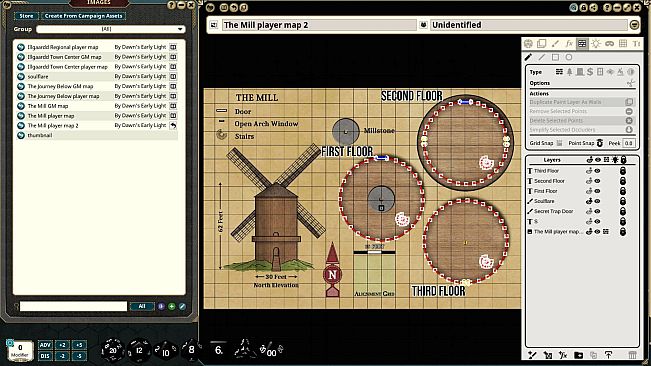
Task: Click the blue edit list button
Action: (182, 306)
